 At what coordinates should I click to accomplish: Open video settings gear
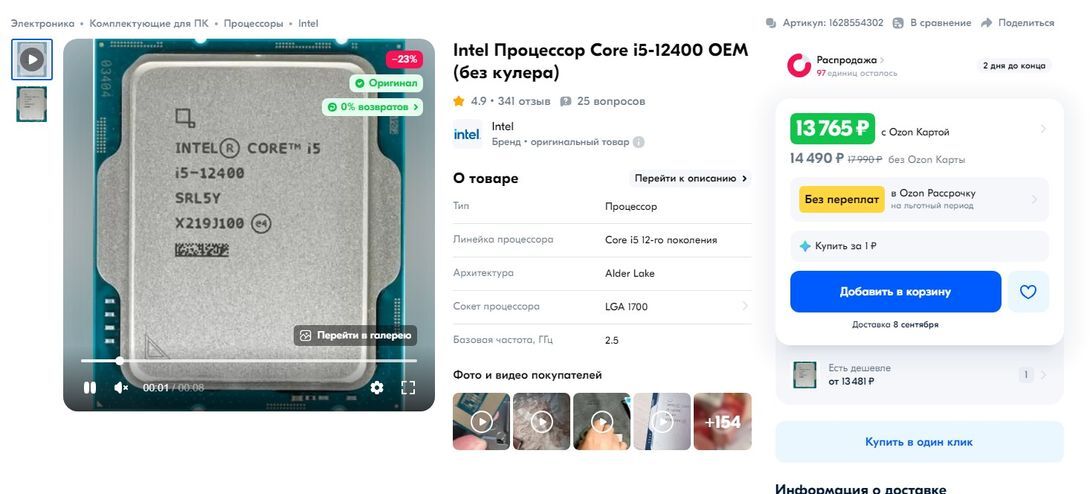point(377,388)
